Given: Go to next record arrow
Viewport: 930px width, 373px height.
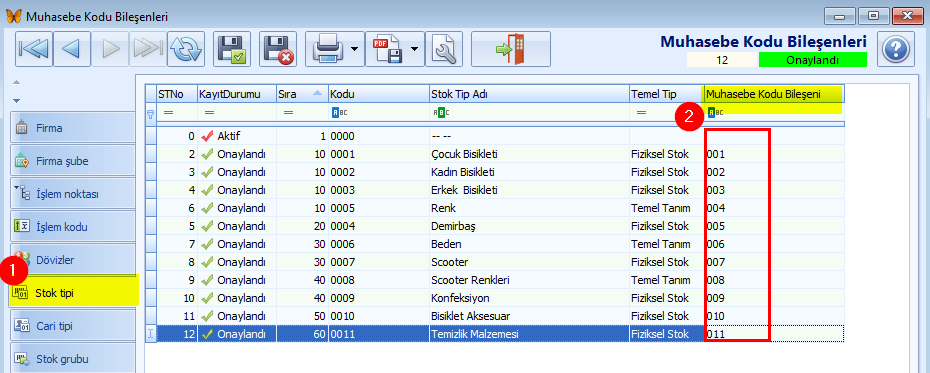Looking at the screenshot, I should coord(109,49).
